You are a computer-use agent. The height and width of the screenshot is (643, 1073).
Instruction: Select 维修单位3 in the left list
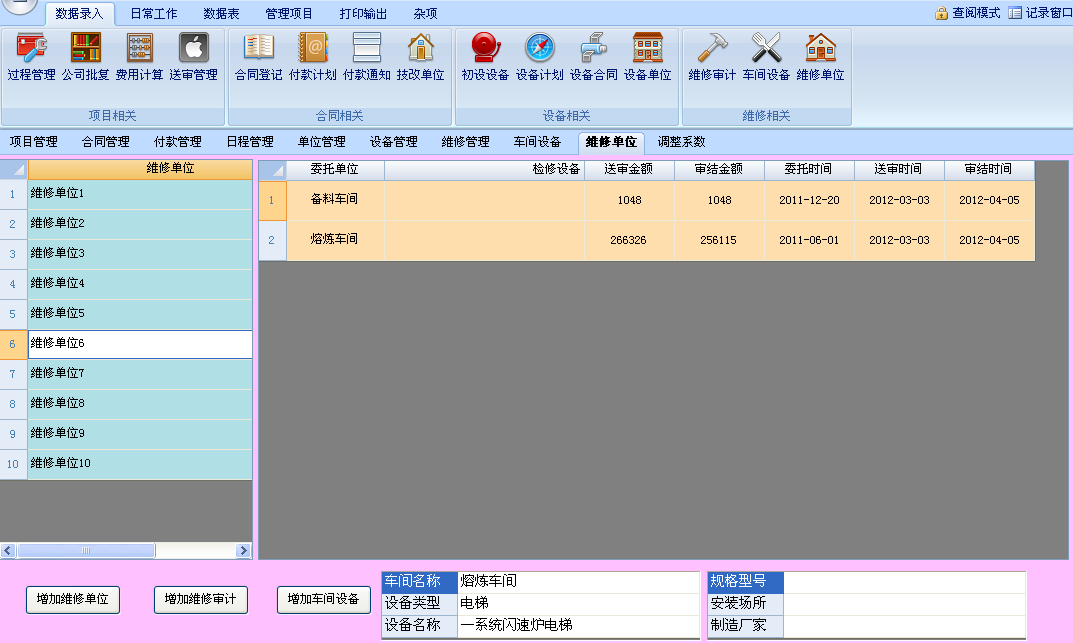coord(140,254)
